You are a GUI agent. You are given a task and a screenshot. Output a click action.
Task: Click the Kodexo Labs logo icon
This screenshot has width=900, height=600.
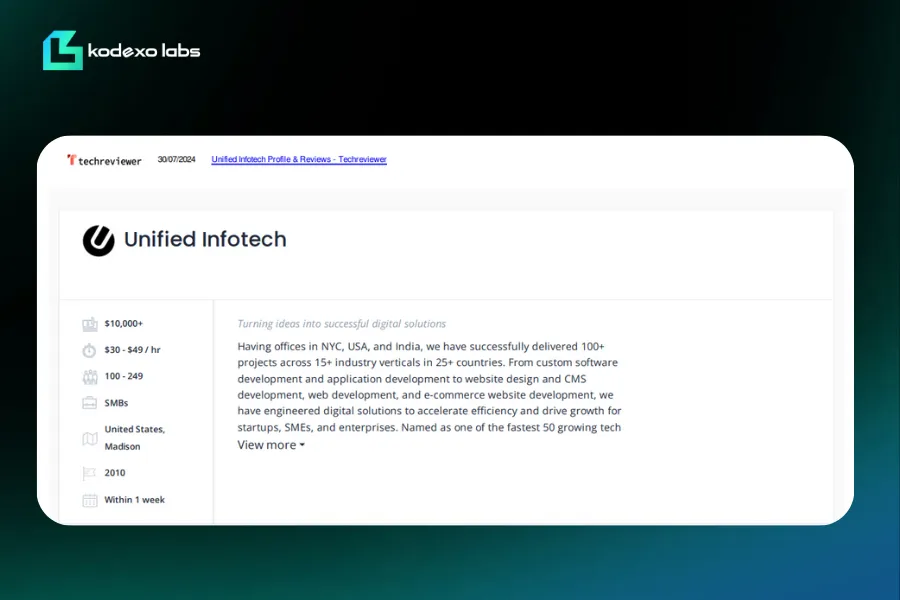pos(63,51)
